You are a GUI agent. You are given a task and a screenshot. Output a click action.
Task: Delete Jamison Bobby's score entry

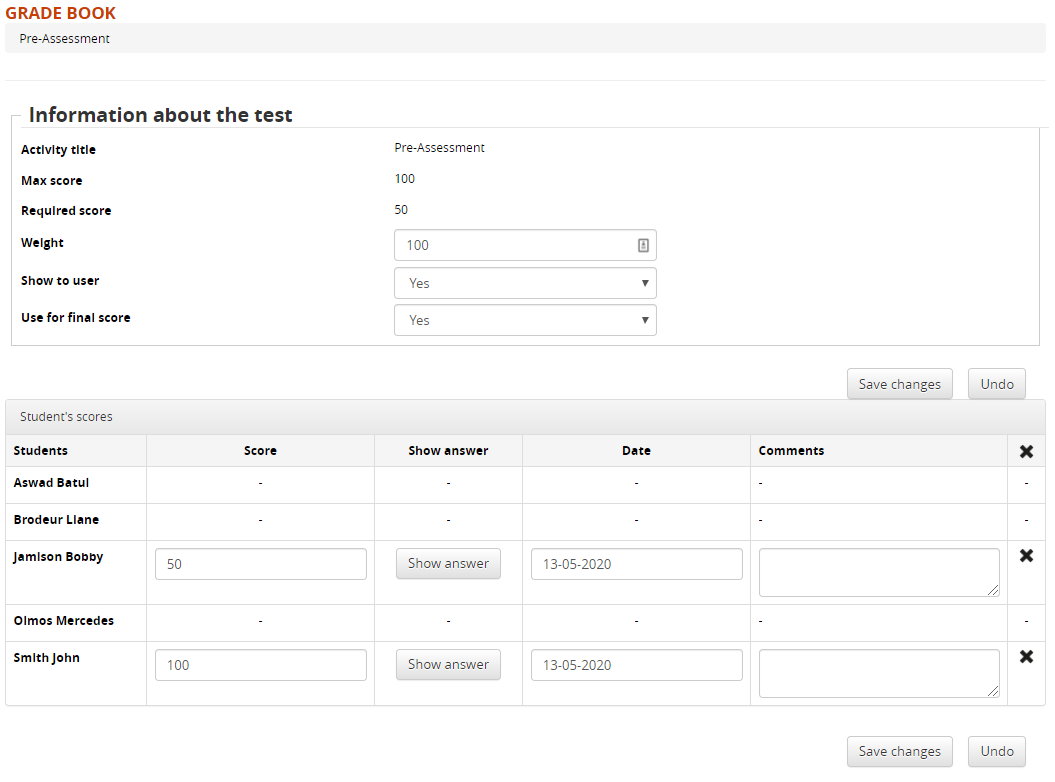(1026, 556)
